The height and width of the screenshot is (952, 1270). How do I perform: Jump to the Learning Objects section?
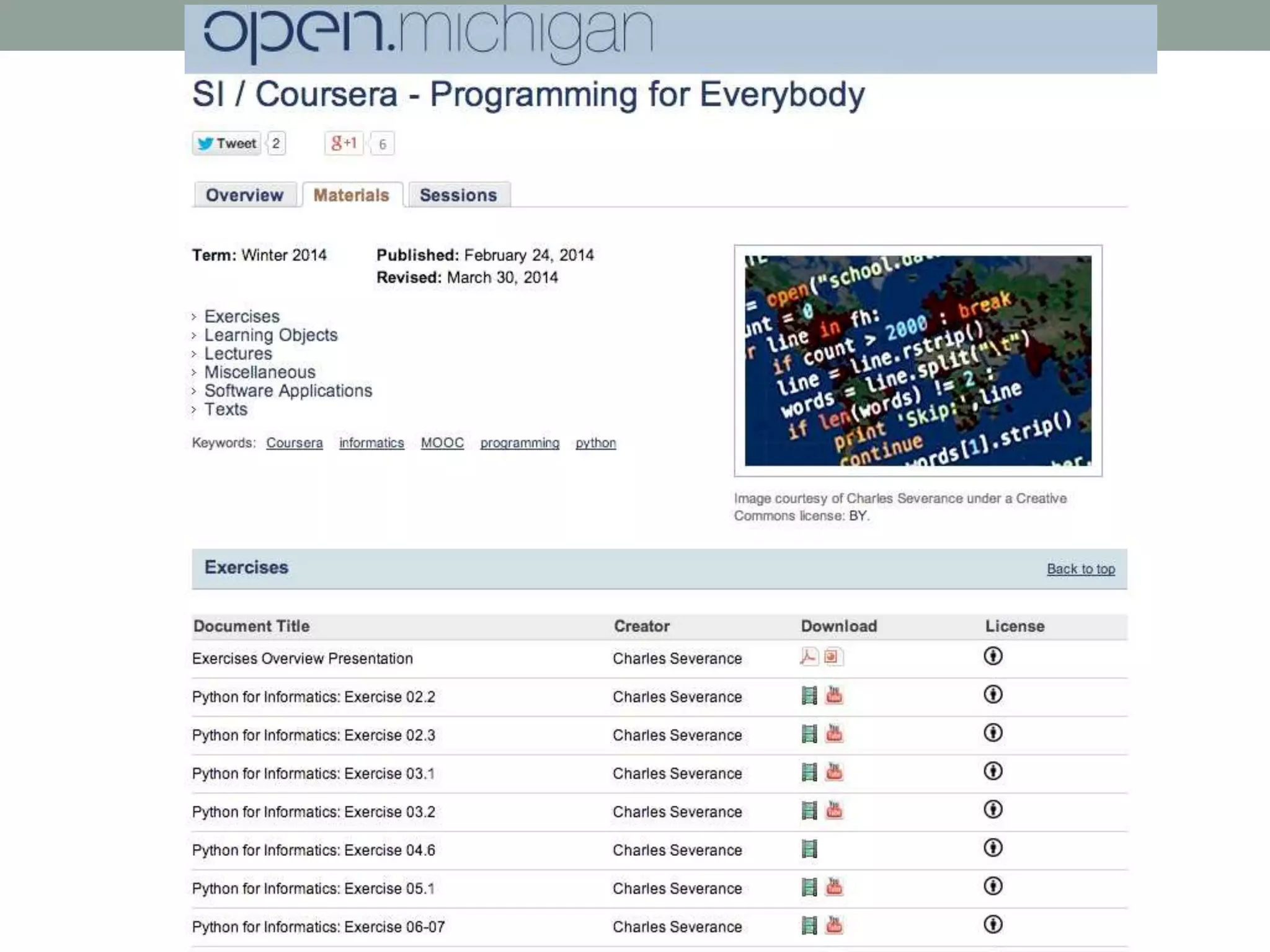[x=271, y=335]
